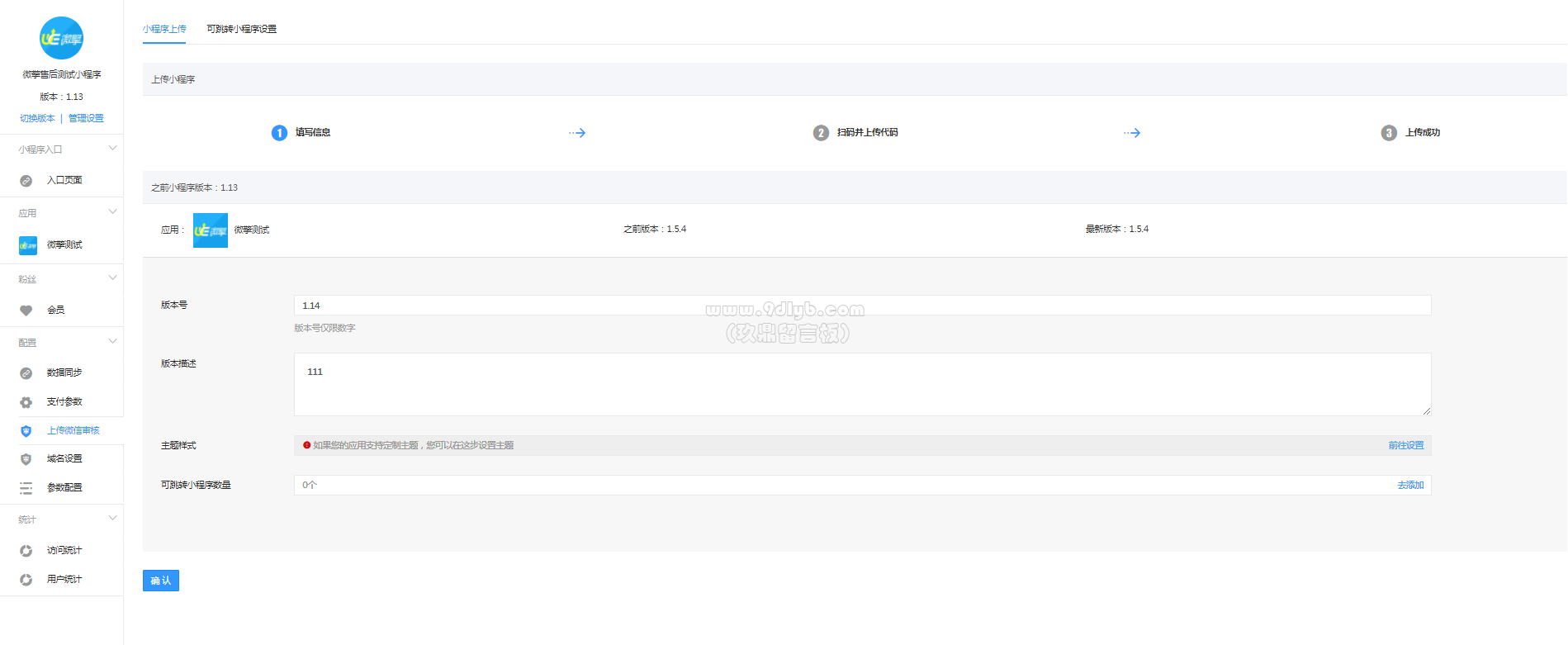The width and height of the screenshot is (1568, 645).
Task: Collapse the 应用 sidebar section
Action: click(112, 212)
